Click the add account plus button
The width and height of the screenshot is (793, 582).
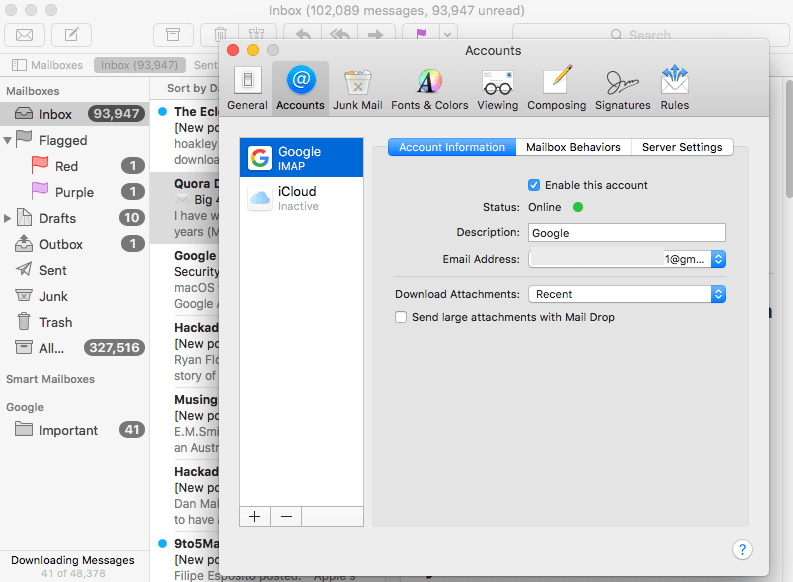[255, 516]
